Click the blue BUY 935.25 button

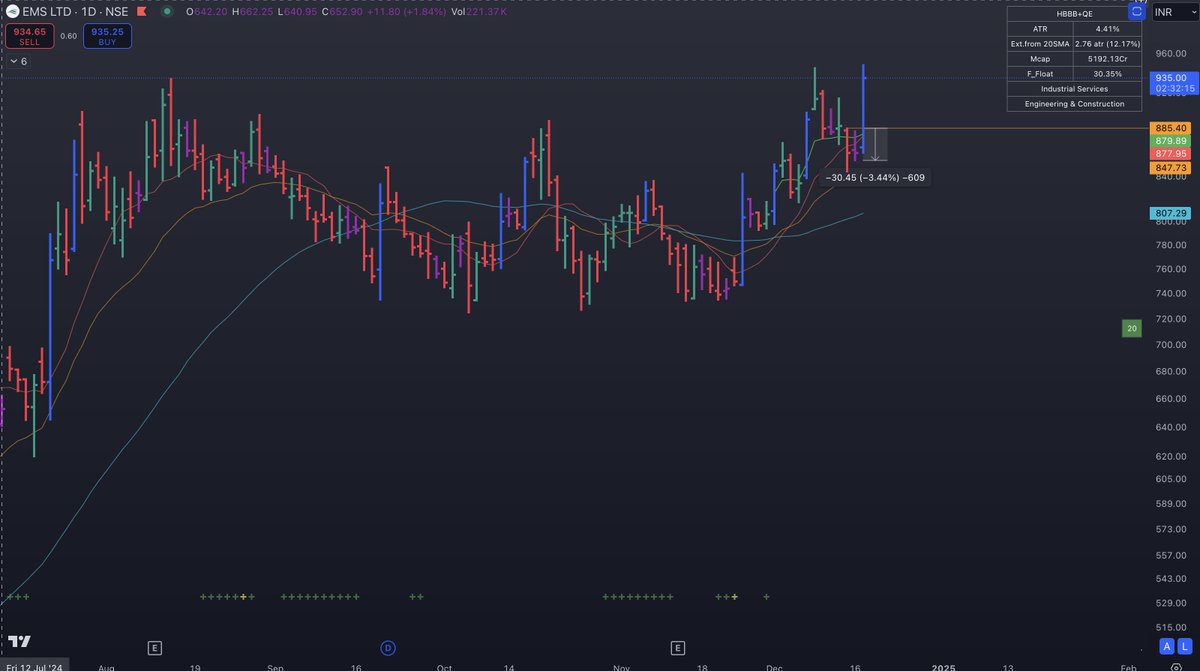click(107, 36)
